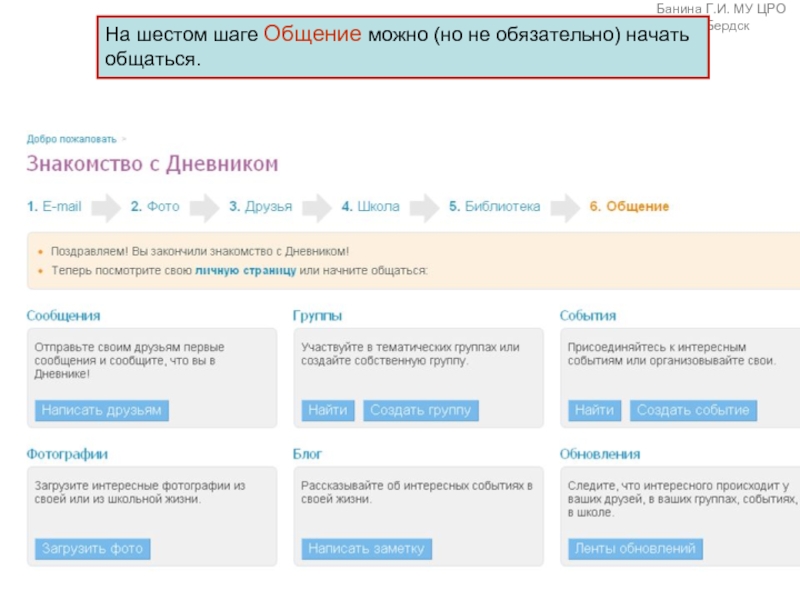Click the 'Загрузить фото' button
800x600 pixels.
click(x=92, y=549)
